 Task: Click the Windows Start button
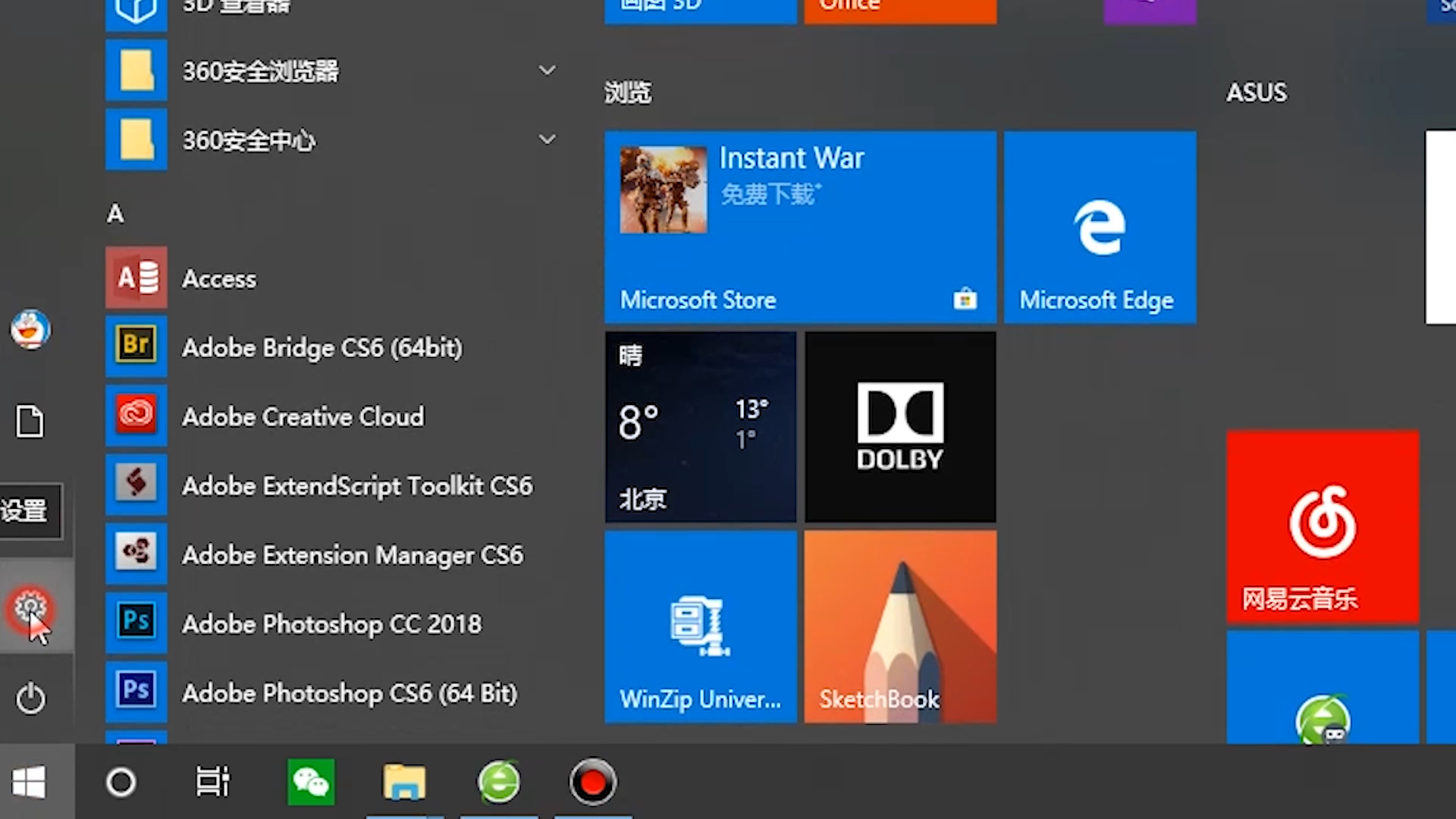tap(30, 782)
